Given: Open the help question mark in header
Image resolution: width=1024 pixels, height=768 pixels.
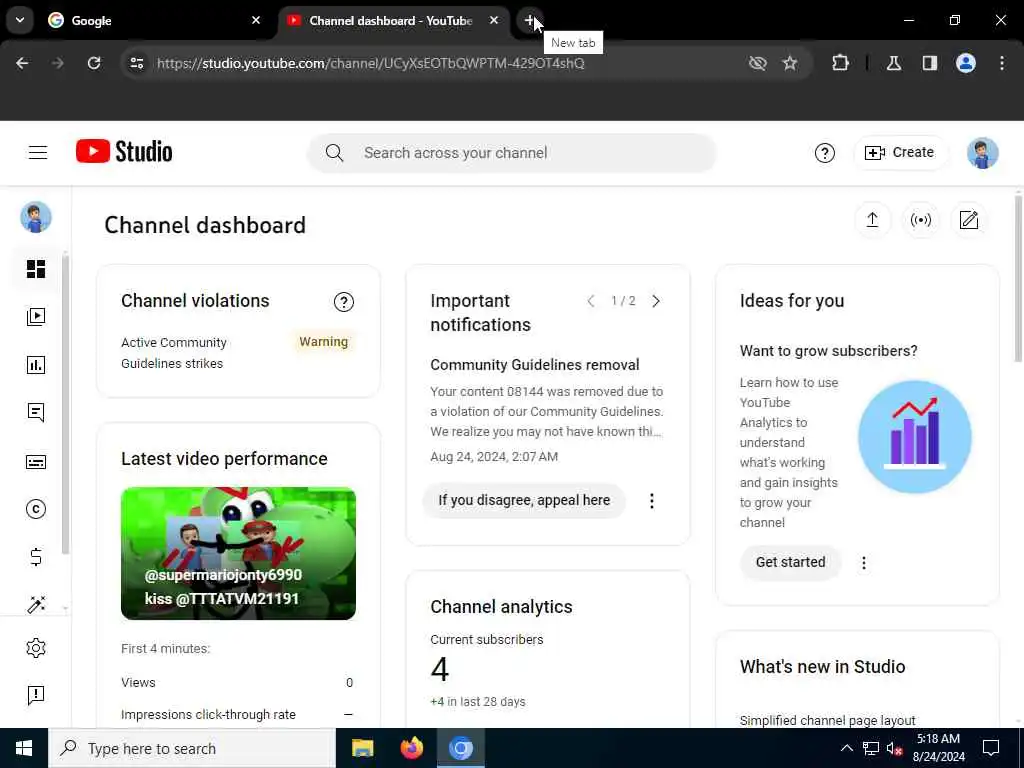Looking at the screenshot, I should (x=824, y=153).
